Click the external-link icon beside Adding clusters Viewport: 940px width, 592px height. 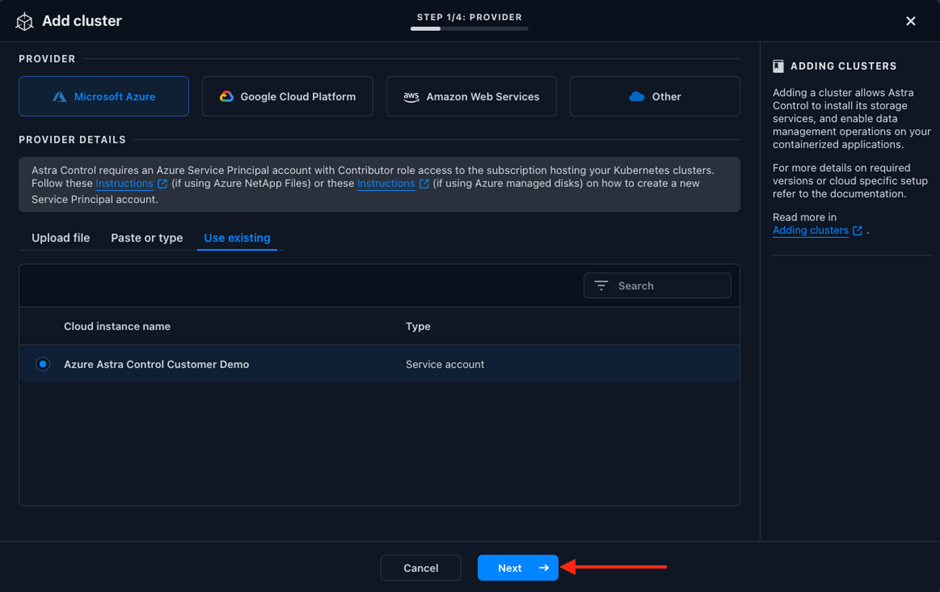(x=857, y=231)
